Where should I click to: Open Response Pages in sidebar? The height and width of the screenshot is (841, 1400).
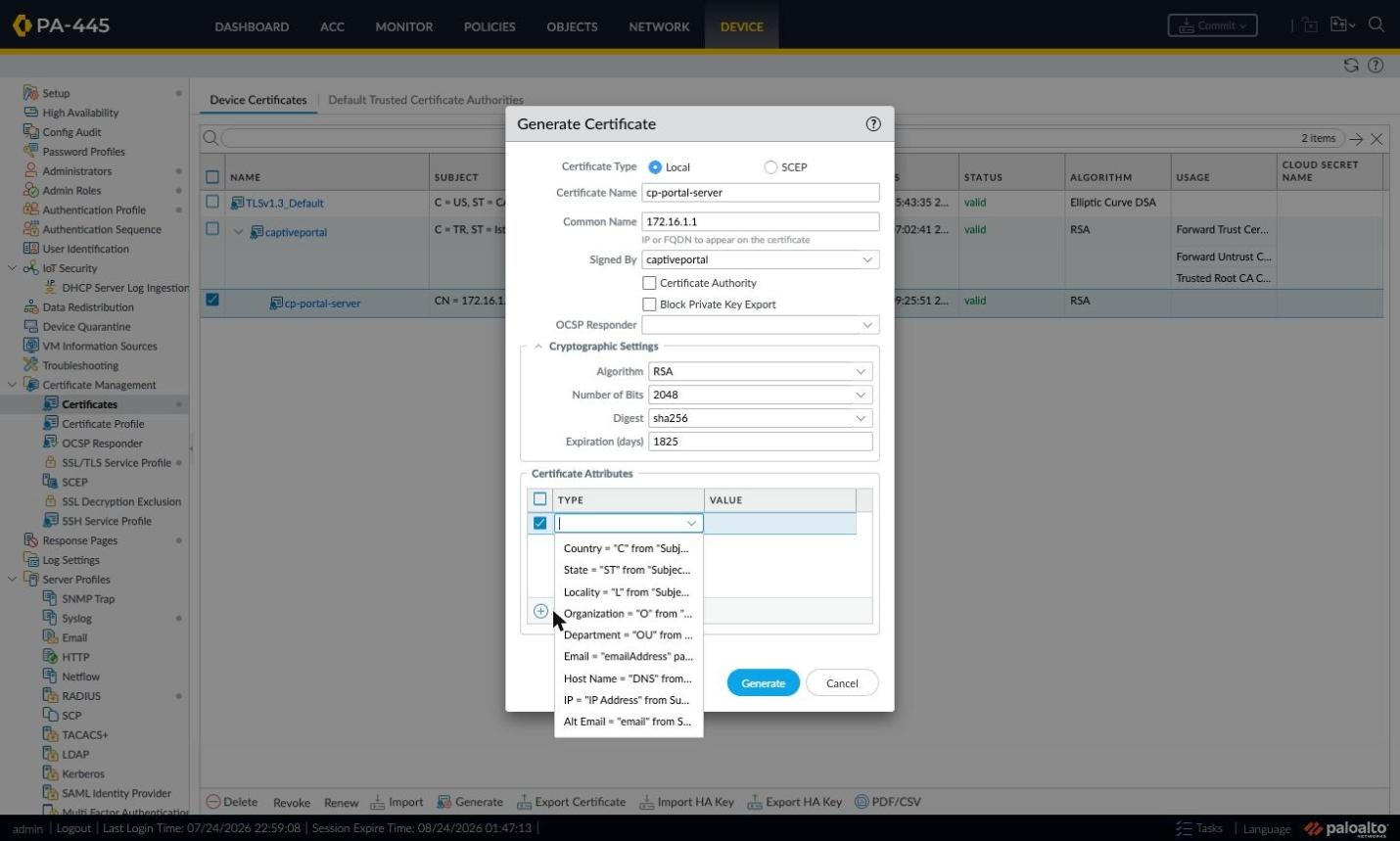(x=79, y=540)
